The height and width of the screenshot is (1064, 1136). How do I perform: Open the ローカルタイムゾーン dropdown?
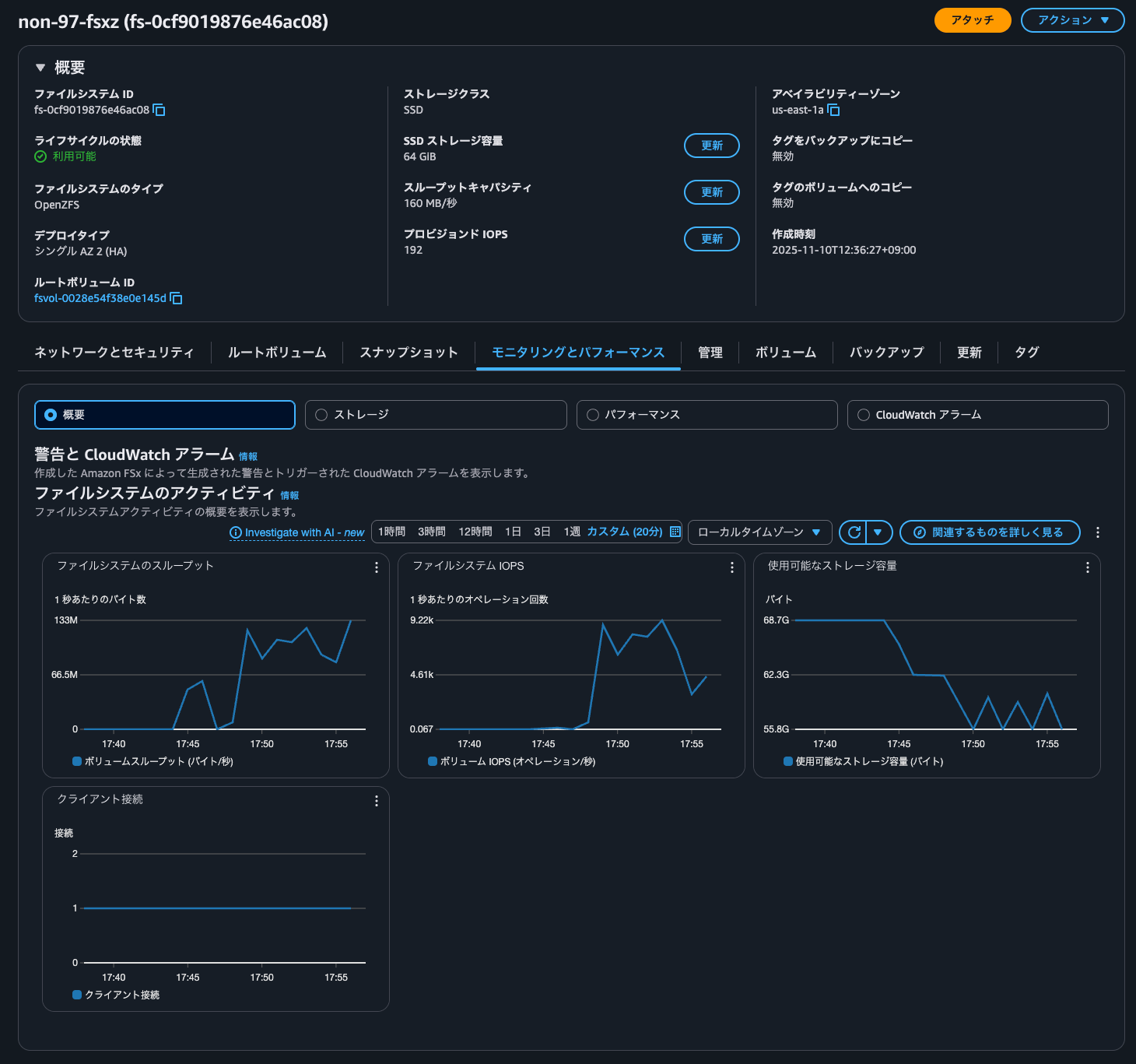[759, 532]
